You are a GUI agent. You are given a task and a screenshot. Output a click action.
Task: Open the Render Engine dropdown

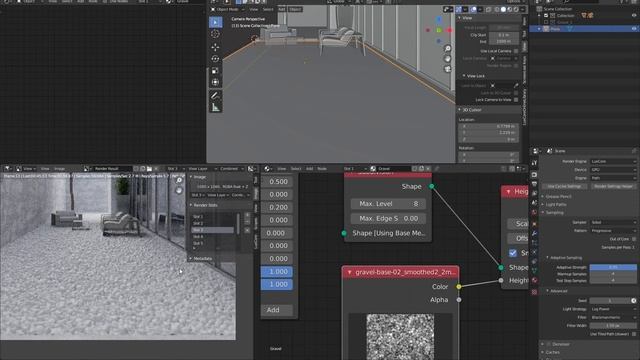coord(613,161)
